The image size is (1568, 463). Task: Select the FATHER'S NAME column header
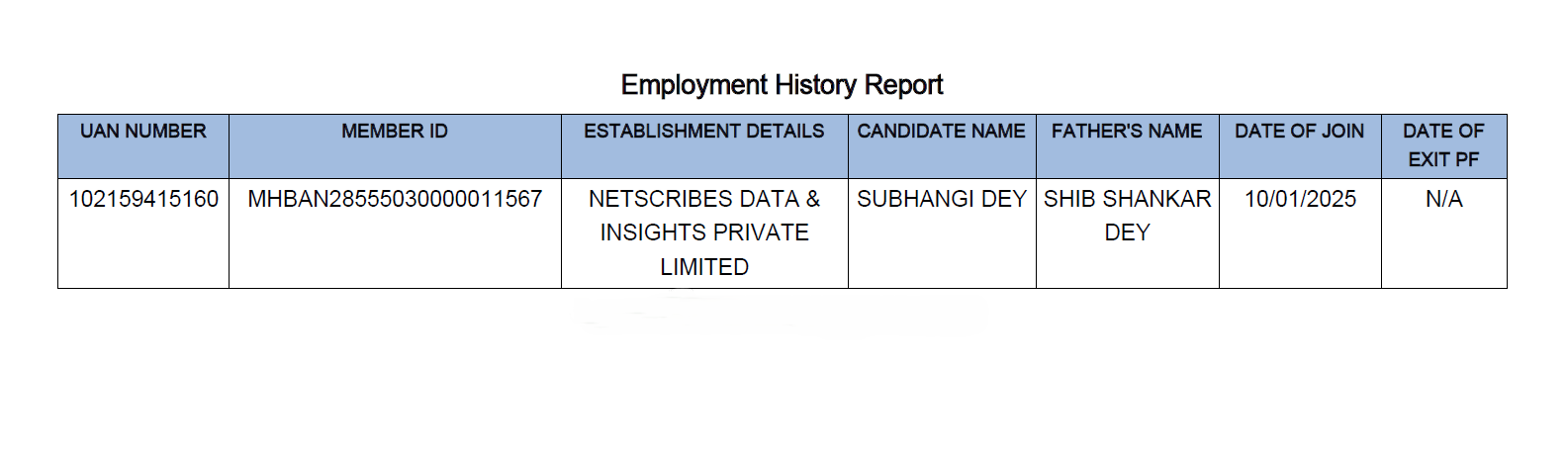(1127, 132)
